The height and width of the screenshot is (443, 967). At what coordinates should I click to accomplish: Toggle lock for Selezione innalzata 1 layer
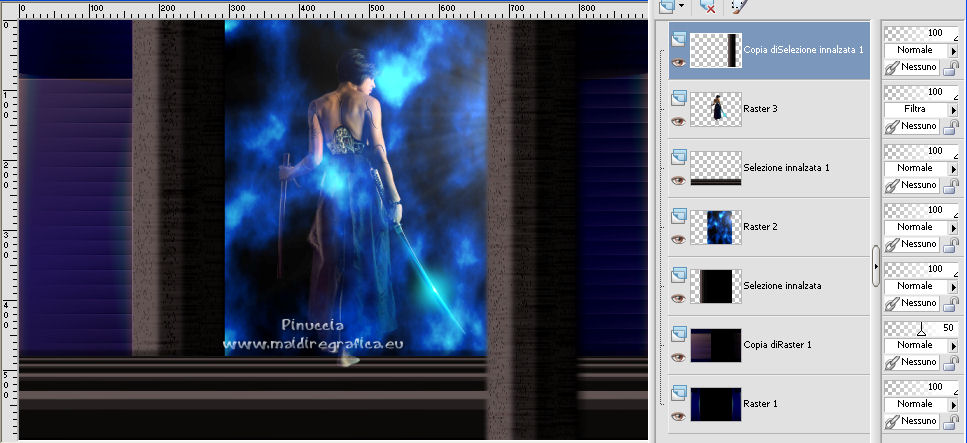pyautogui.click(x=952, y=185)
